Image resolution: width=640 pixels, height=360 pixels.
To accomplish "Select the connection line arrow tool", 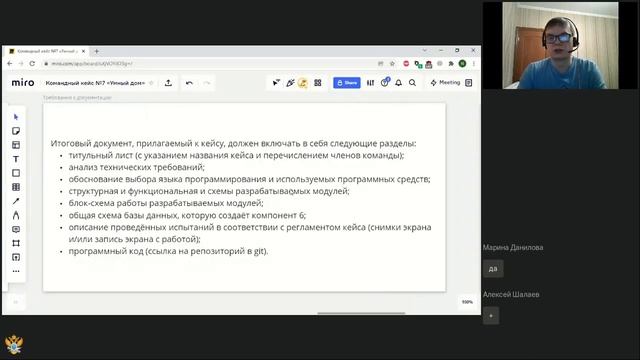I will click(x=16, y=201).
